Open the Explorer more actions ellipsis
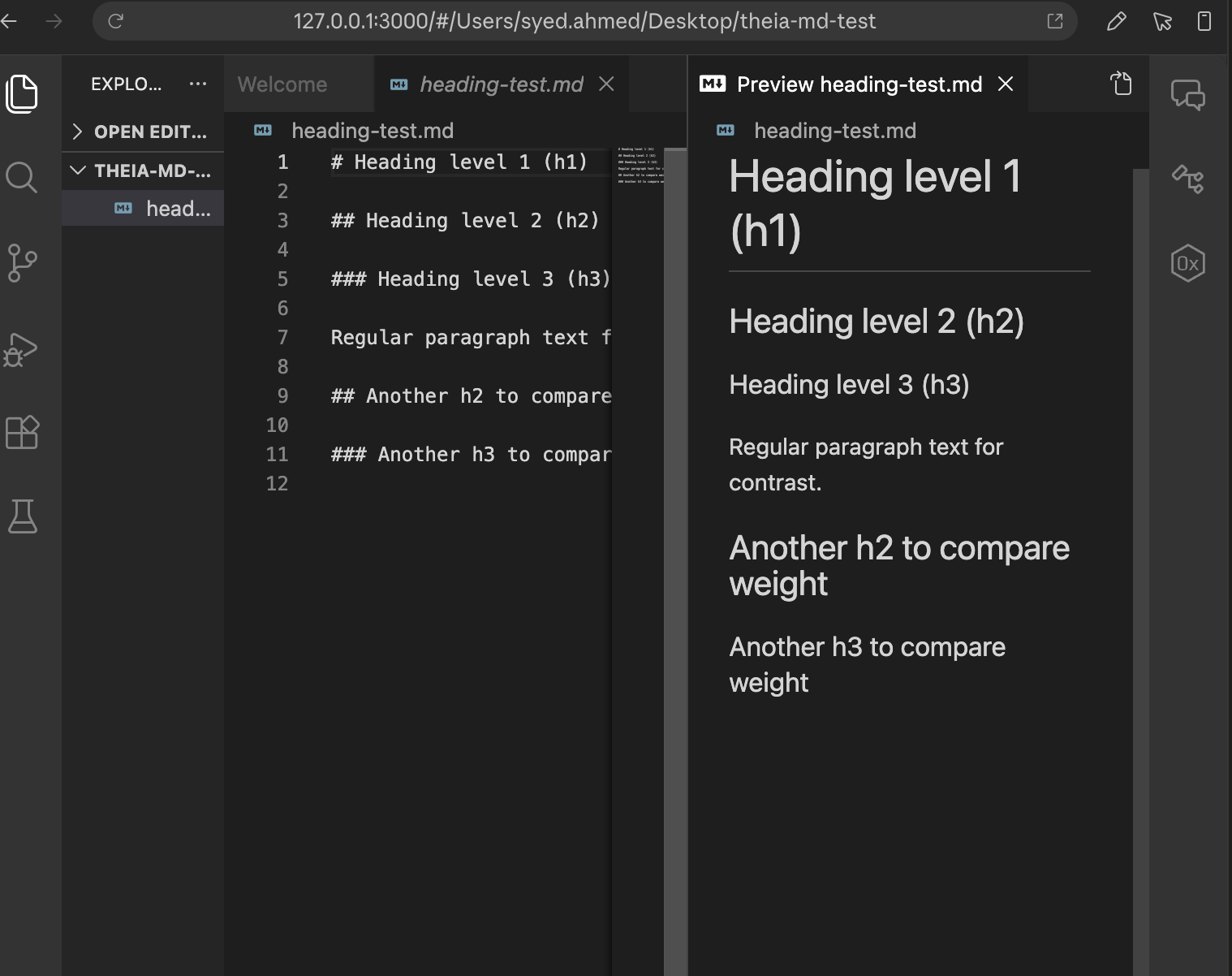Screen dimensions: 1232x976 pyautogui.click(x=198, y=84)
